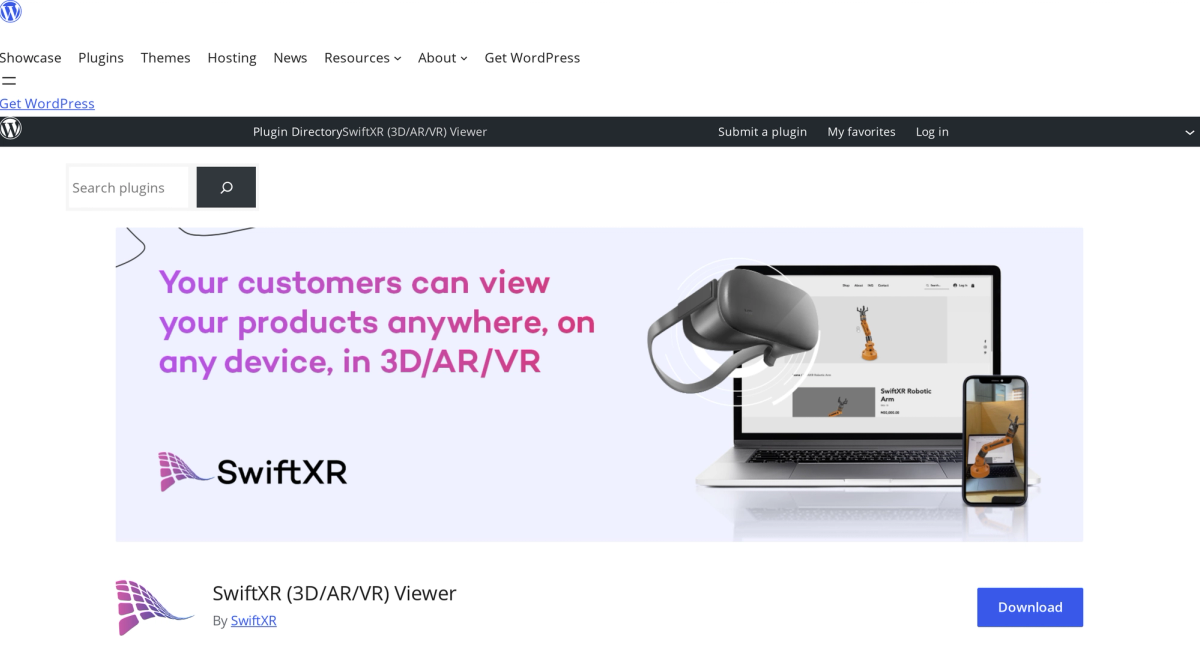1200x667 pixels.
Task: Open the Plugin Directory link
Action: tap(297, 132)
